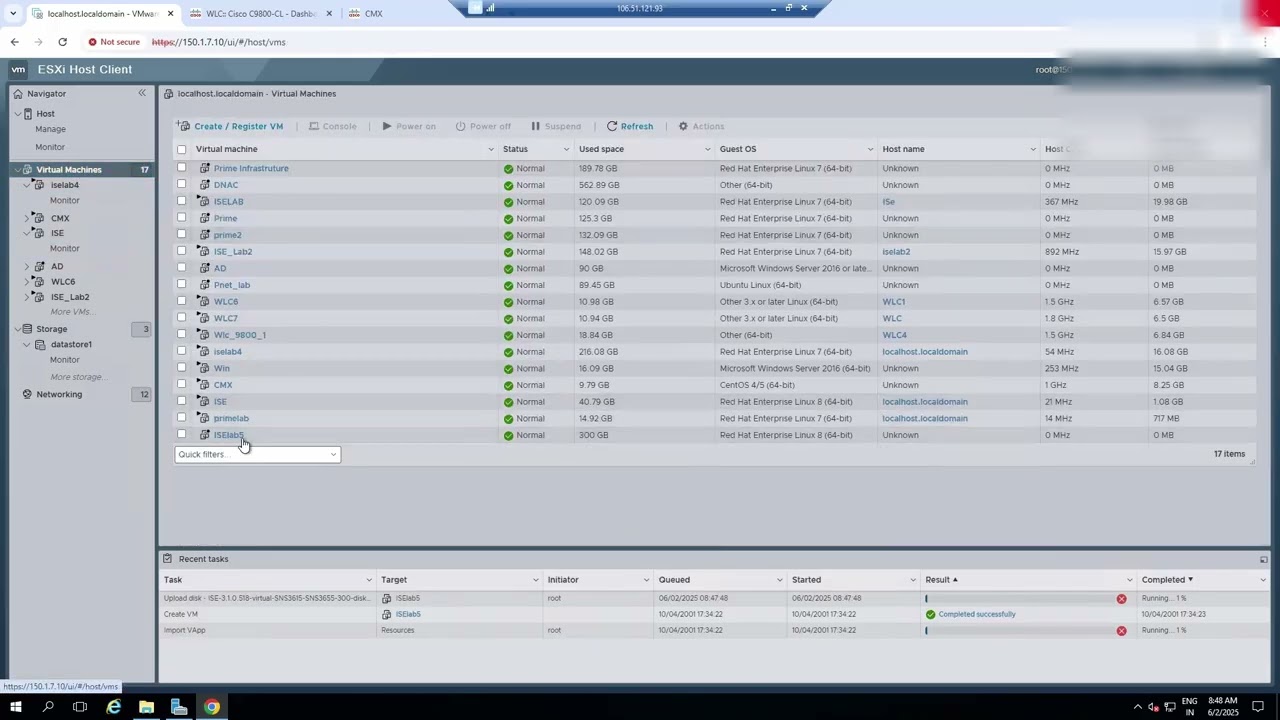1280x720 pixels.
Task: Check the box for Win VM
Action: pyautogui.click(x=181, y=368)
